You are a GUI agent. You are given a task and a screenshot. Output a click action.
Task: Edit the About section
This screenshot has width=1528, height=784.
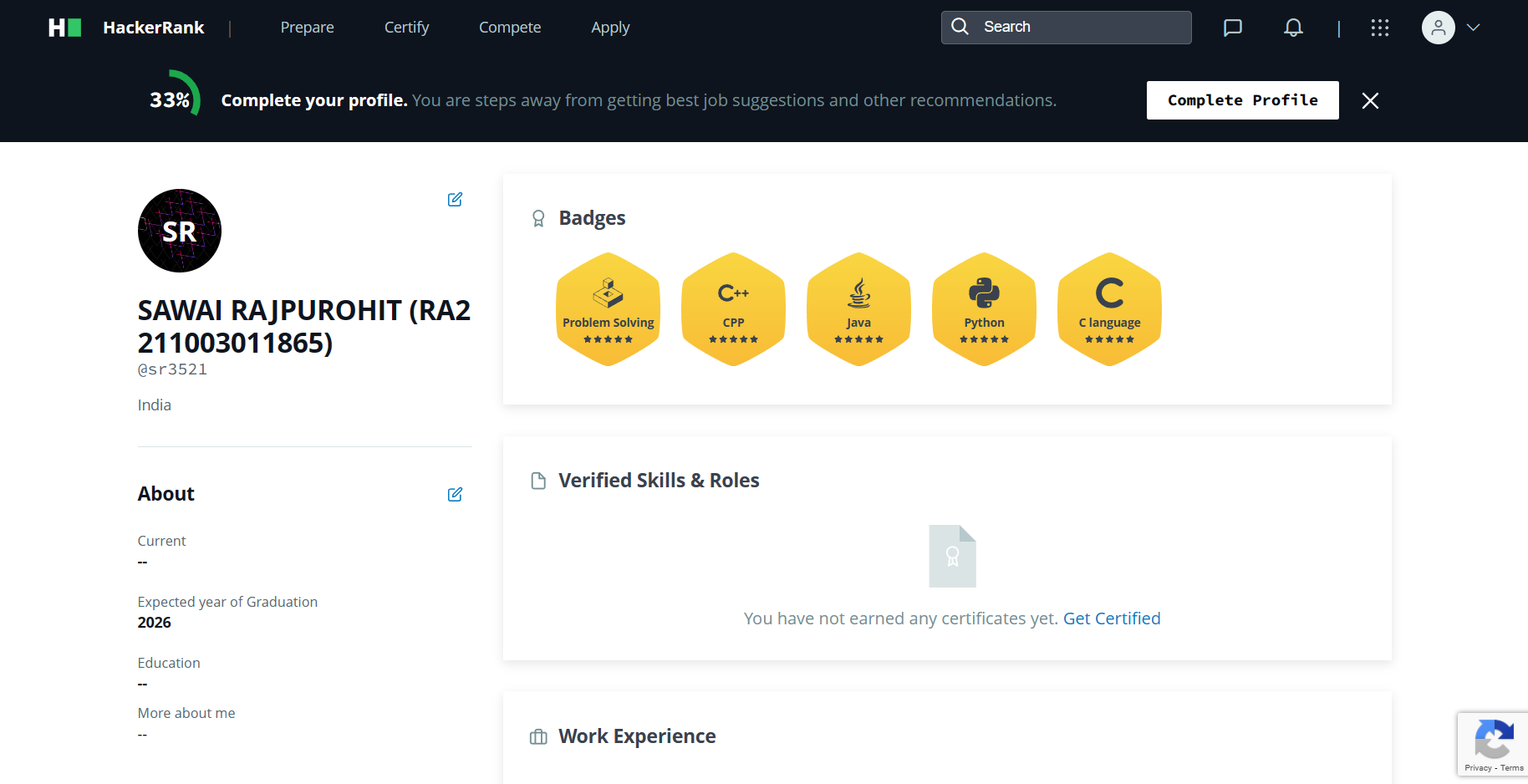click(x=455, y=494)
